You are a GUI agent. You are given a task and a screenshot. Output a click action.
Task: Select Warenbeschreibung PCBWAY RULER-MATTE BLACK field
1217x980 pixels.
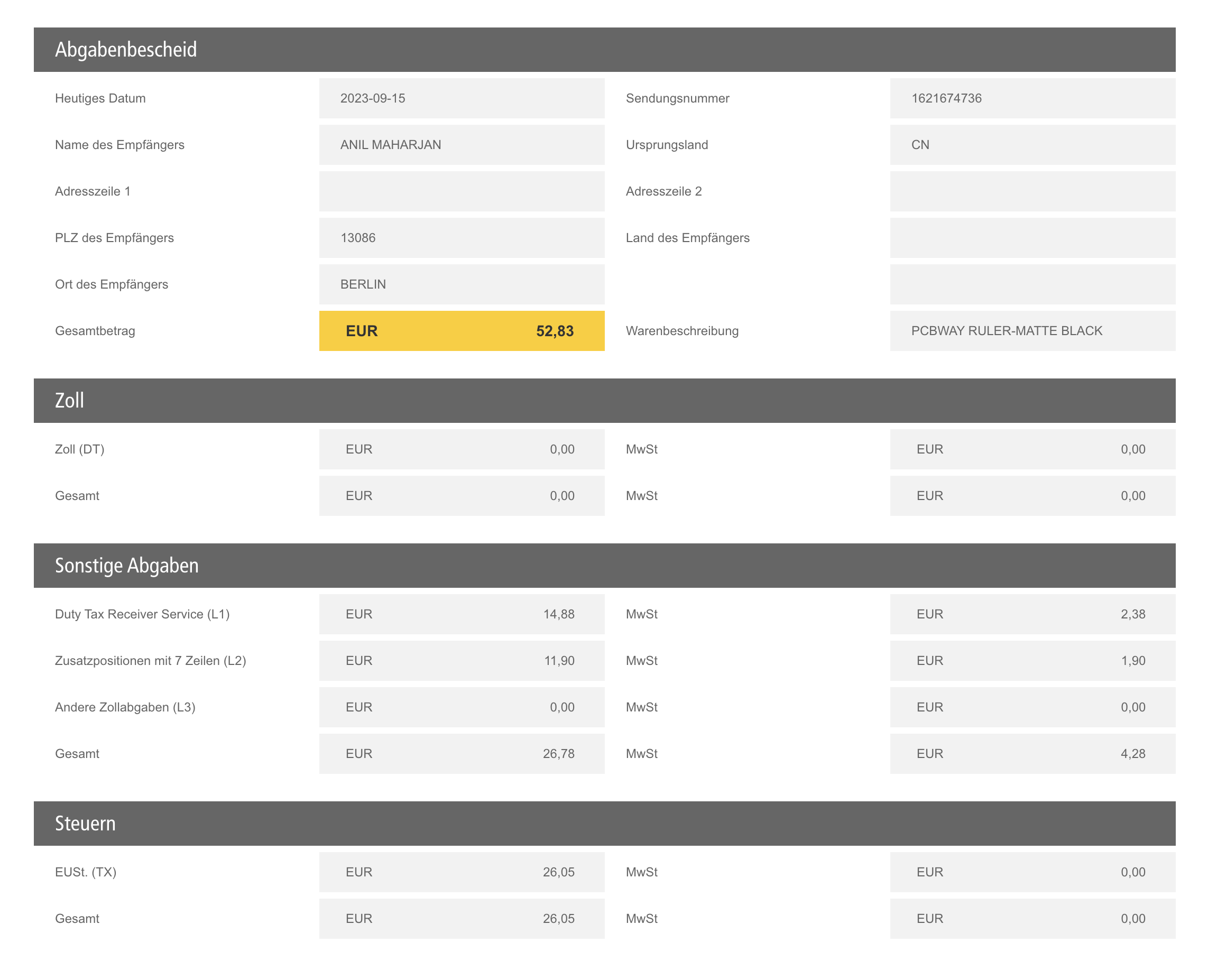click(x=1032, y=331)
